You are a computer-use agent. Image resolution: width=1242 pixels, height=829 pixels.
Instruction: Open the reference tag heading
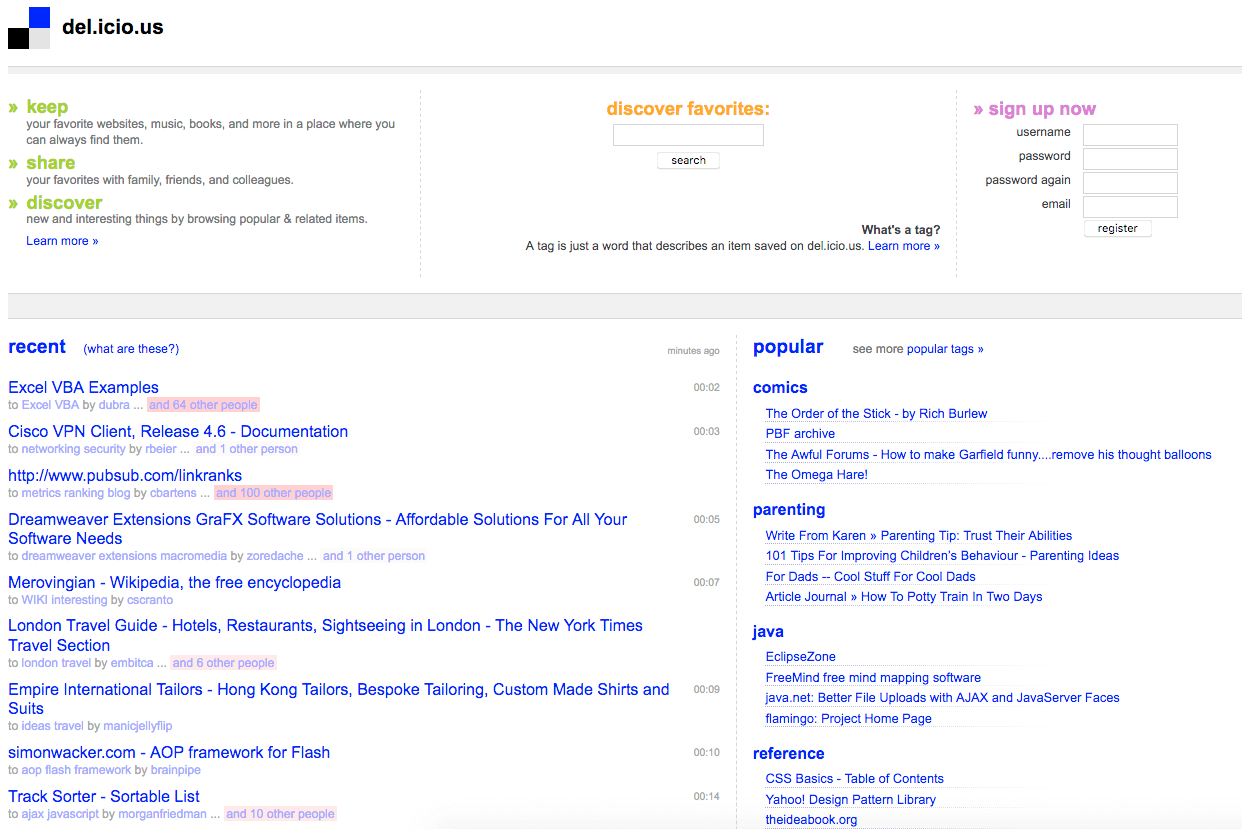[x=789, y=754]
